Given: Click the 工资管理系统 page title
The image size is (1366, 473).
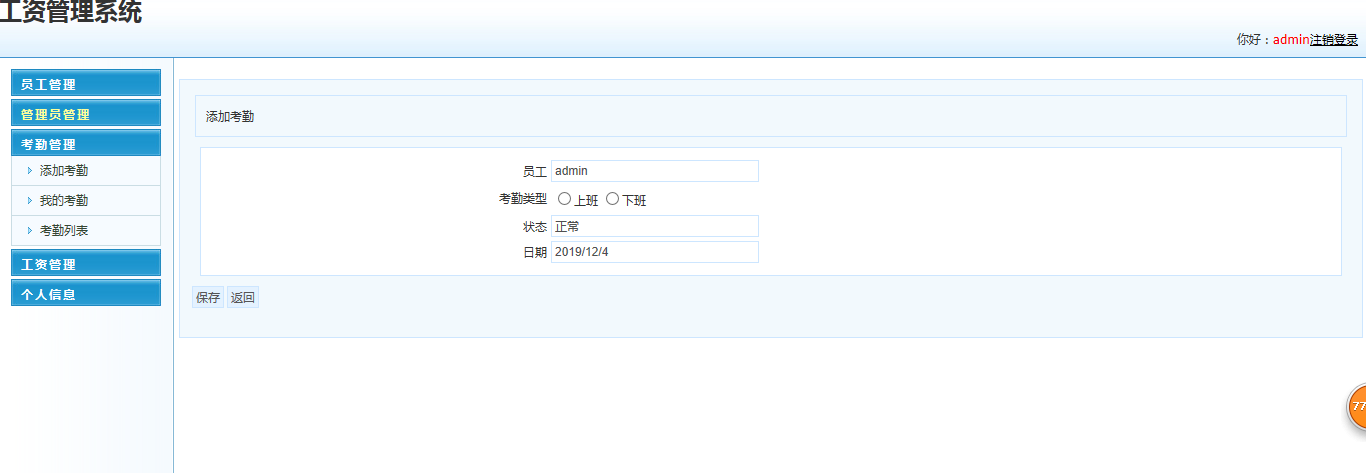Looking at the screenshot, I should pyautogui.click(x=70, y=12).
